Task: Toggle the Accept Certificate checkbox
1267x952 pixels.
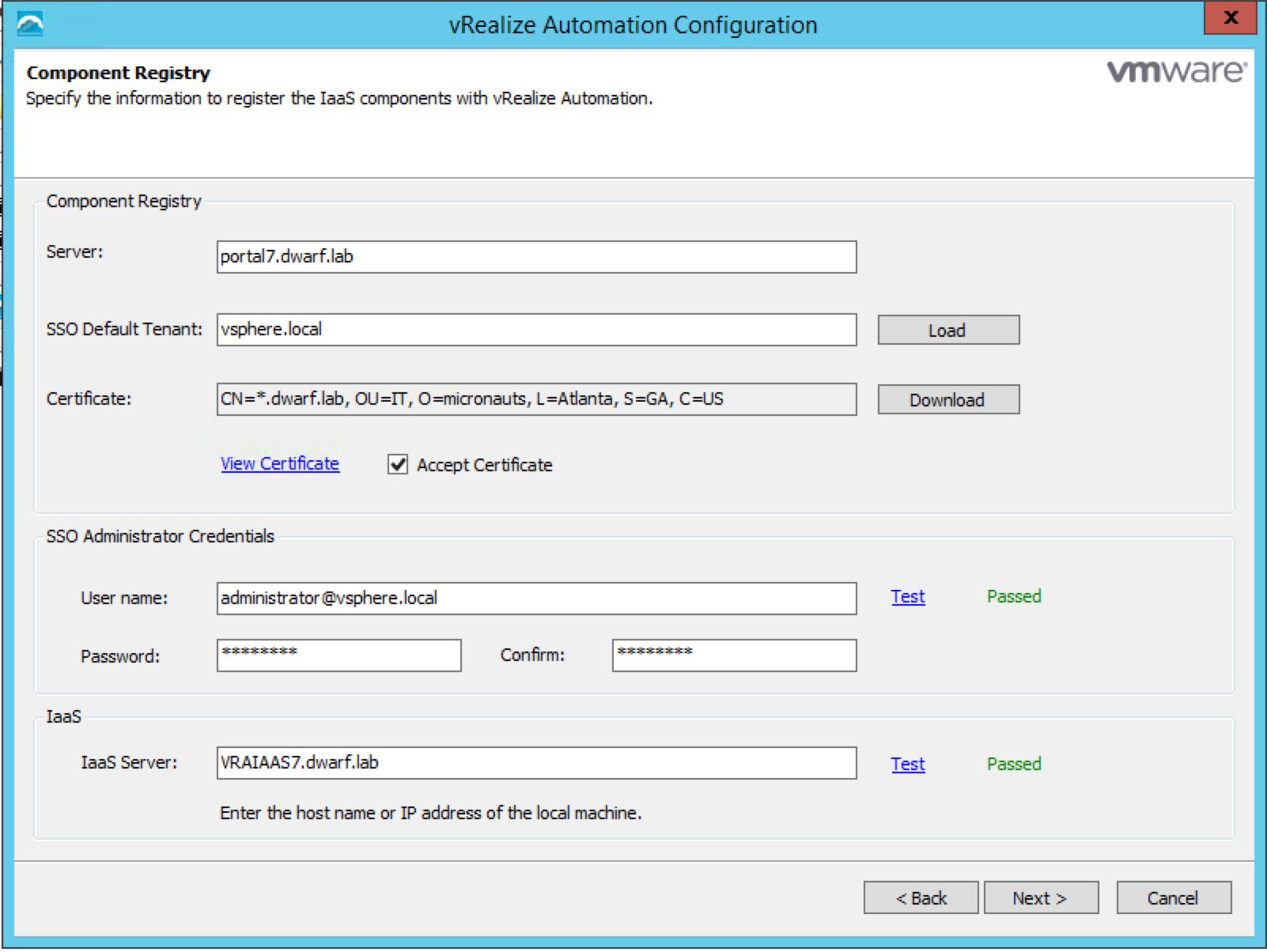Action: click(398, 464)
